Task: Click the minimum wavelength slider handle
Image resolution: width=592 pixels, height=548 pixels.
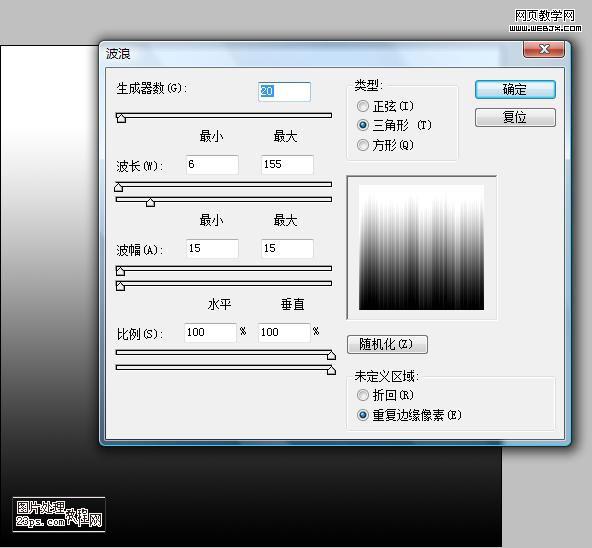Action: (119, 187)
